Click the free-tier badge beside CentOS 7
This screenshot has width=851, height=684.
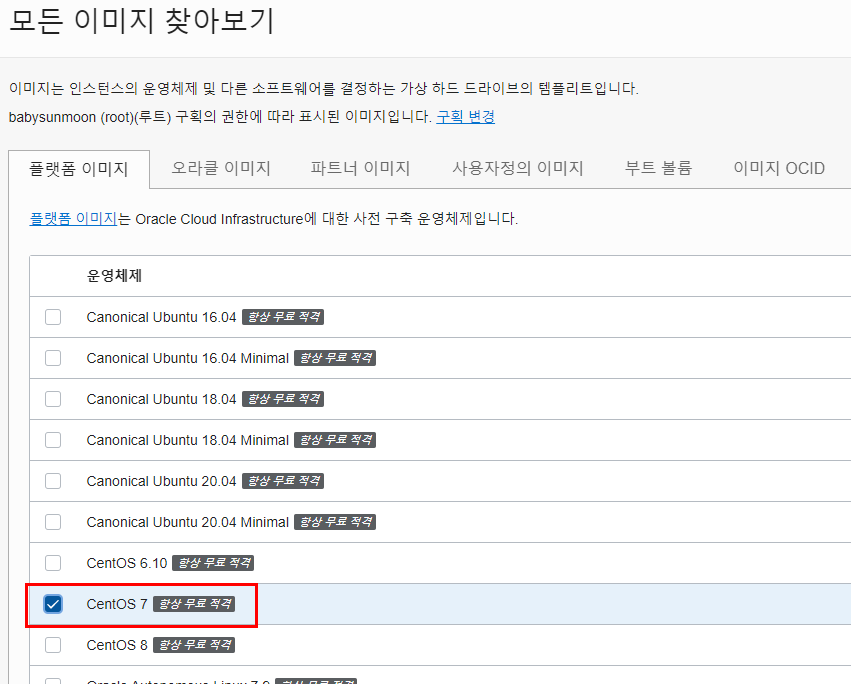pyautogui.click(x=194, y=604)
